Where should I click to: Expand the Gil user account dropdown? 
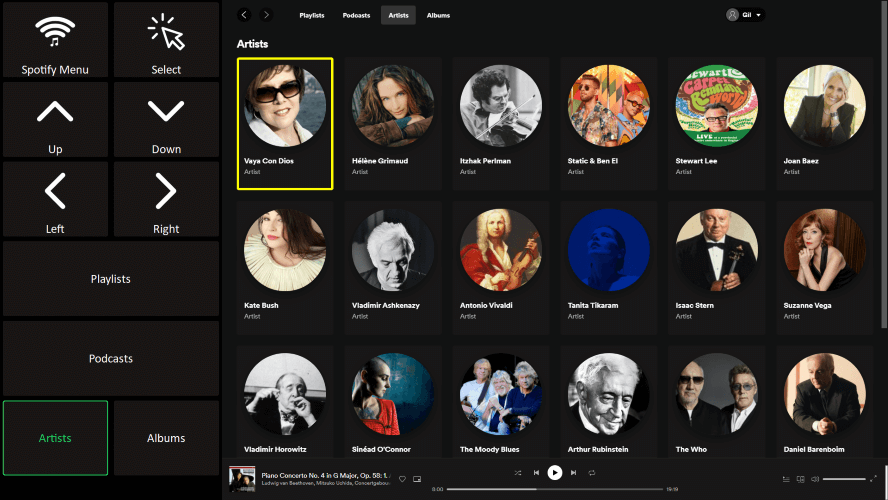[745, 15]
